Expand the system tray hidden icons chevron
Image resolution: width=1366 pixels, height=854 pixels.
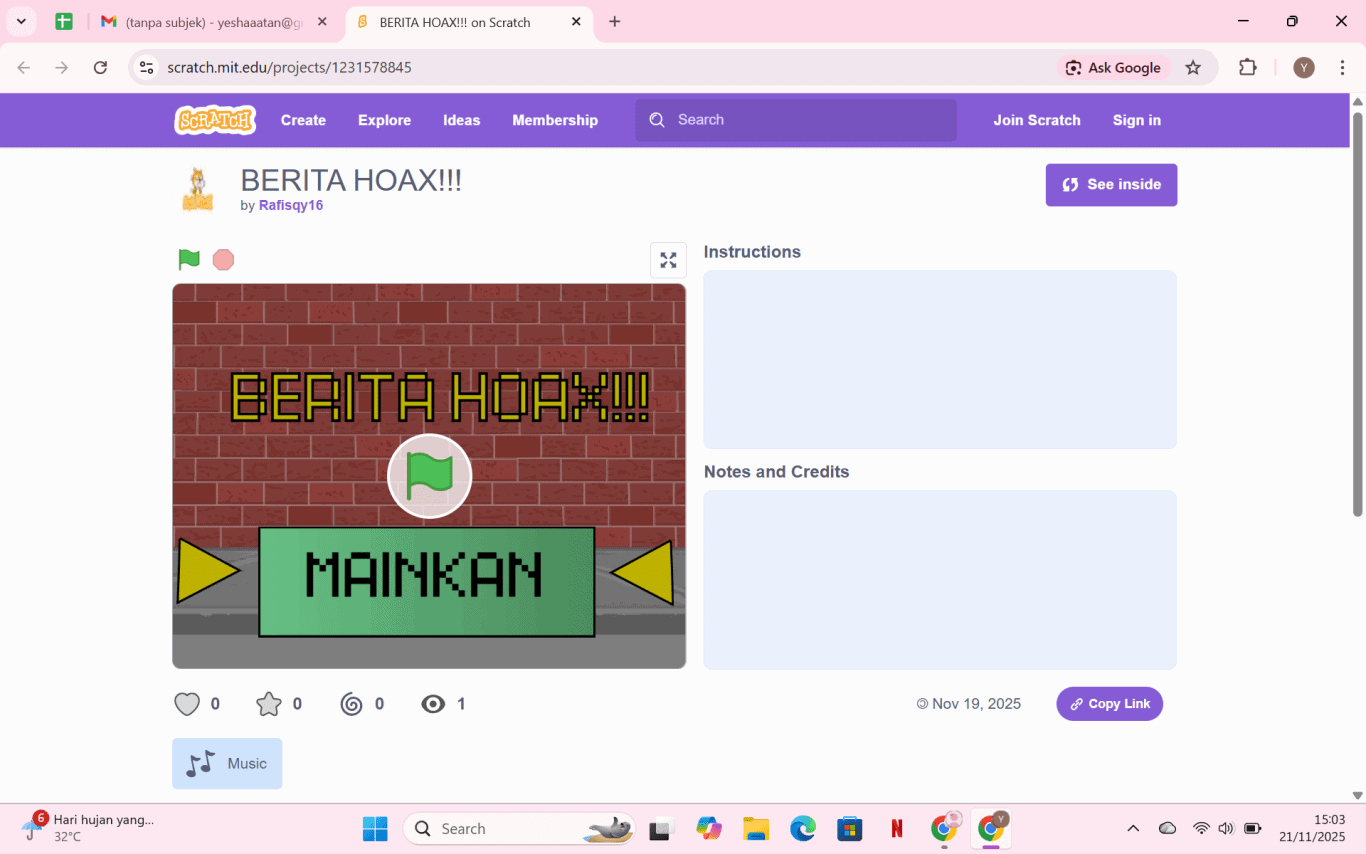coord(1133,828)
